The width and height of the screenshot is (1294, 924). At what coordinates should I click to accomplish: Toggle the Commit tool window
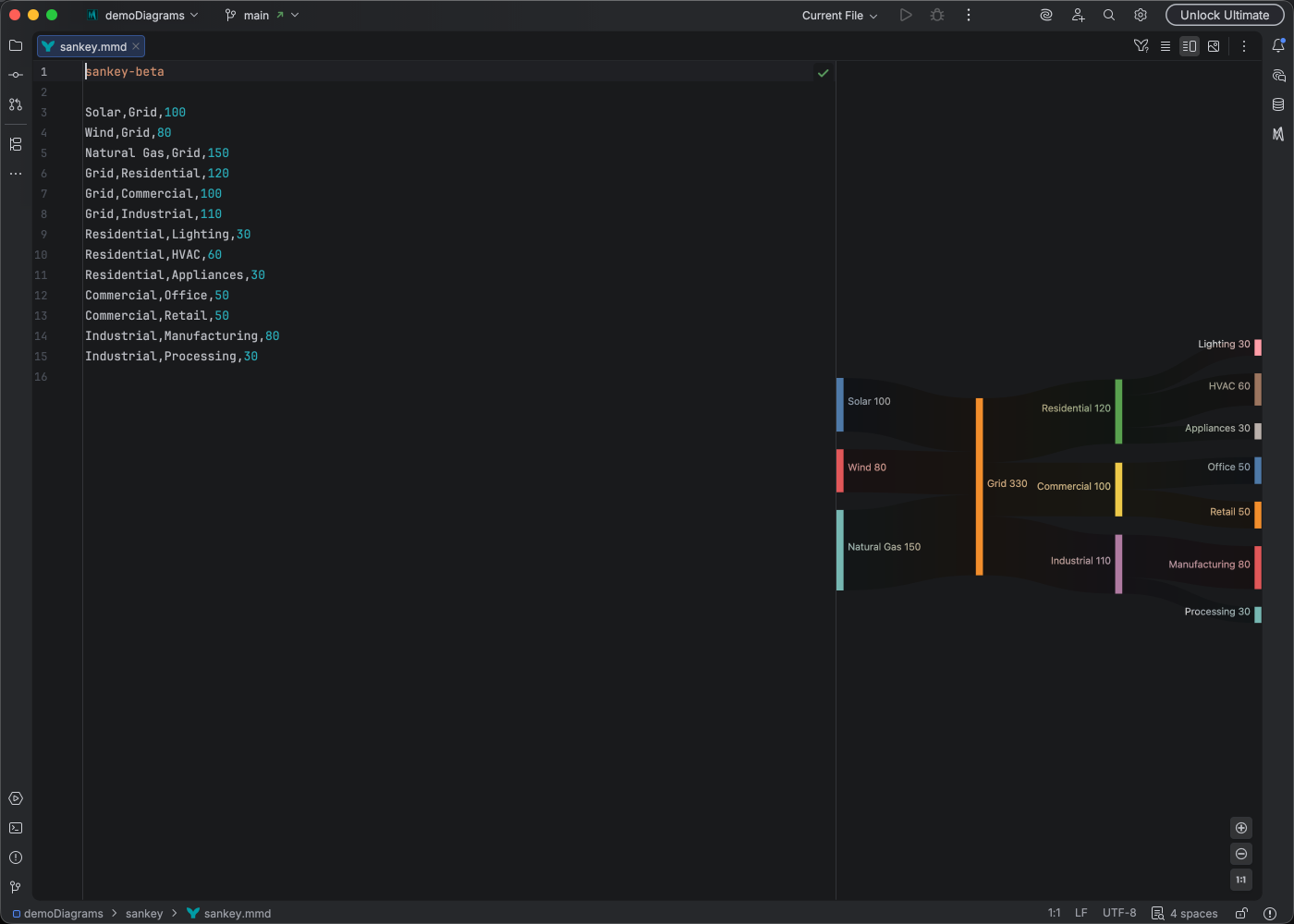click(x=15, y=75)
